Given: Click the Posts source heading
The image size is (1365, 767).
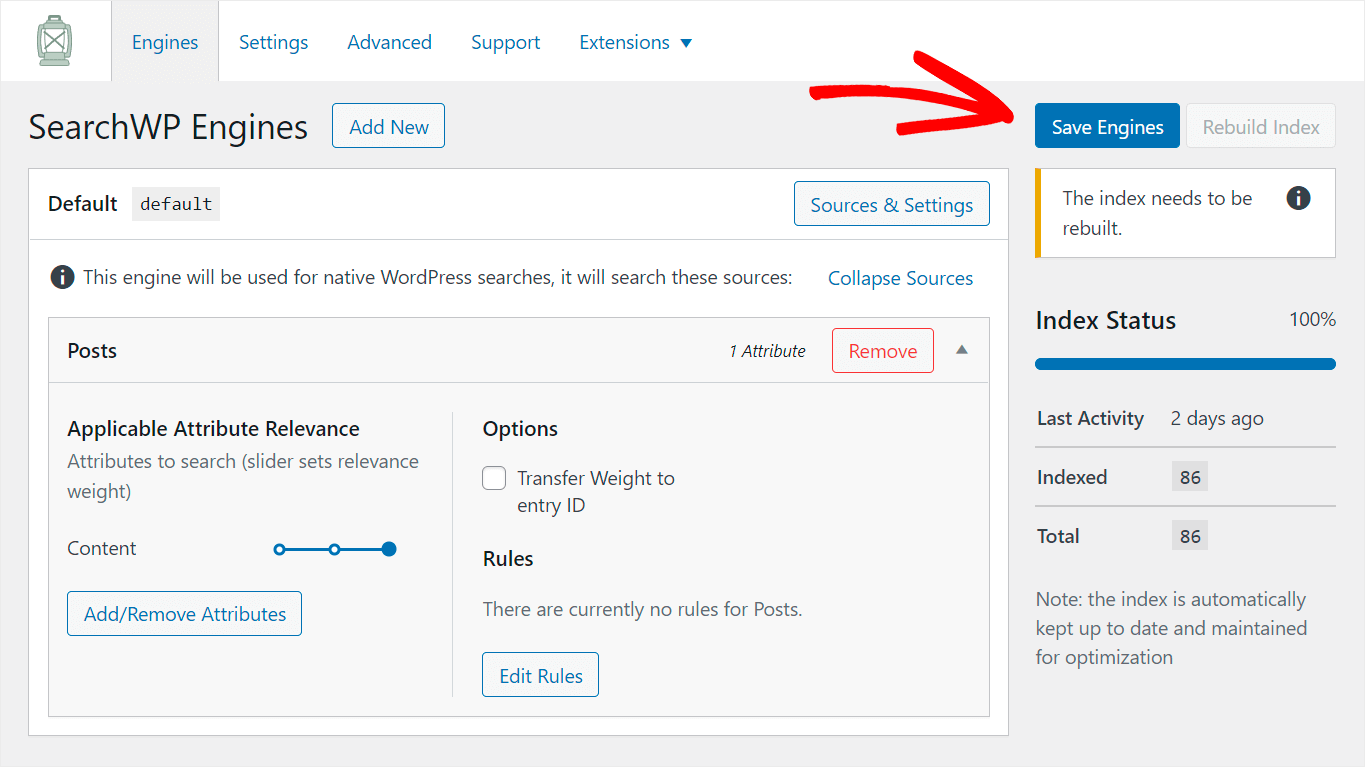Looking at the screenshot, I should pos(92,350).
